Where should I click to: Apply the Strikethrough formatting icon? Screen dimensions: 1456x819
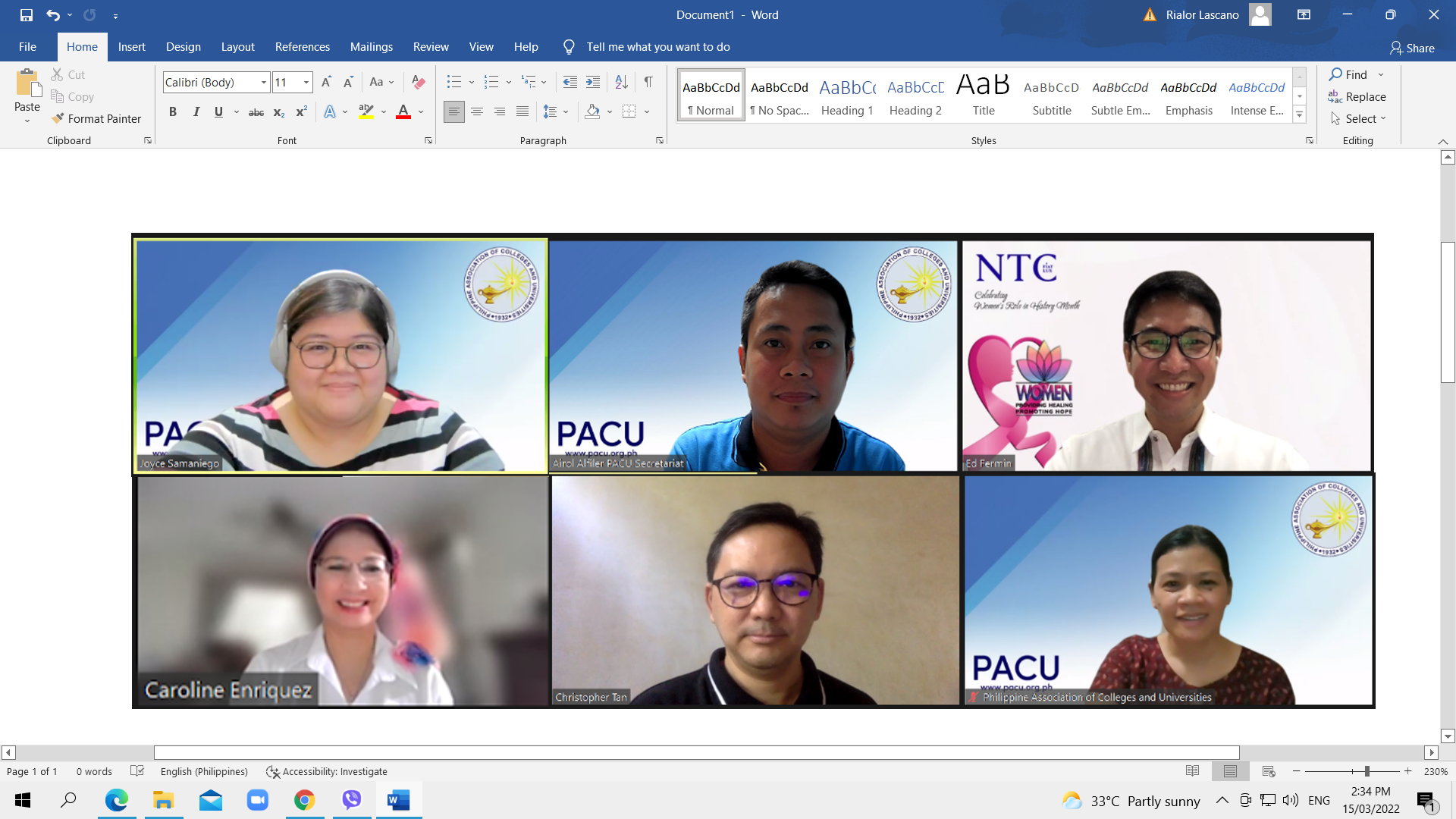pyautogui.click(x=256, y=112)
